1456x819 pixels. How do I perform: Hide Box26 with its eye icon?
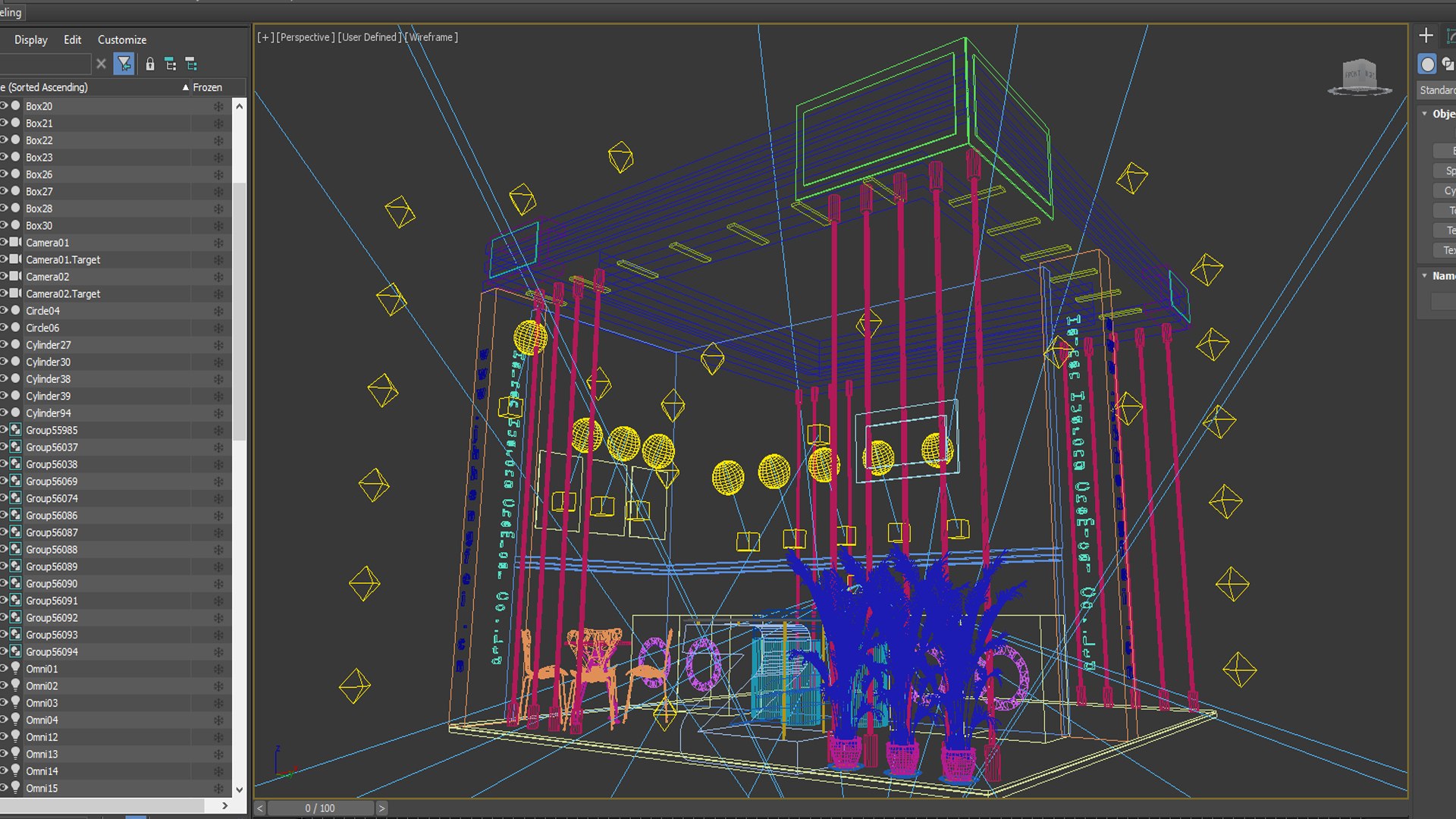point(4,174)
